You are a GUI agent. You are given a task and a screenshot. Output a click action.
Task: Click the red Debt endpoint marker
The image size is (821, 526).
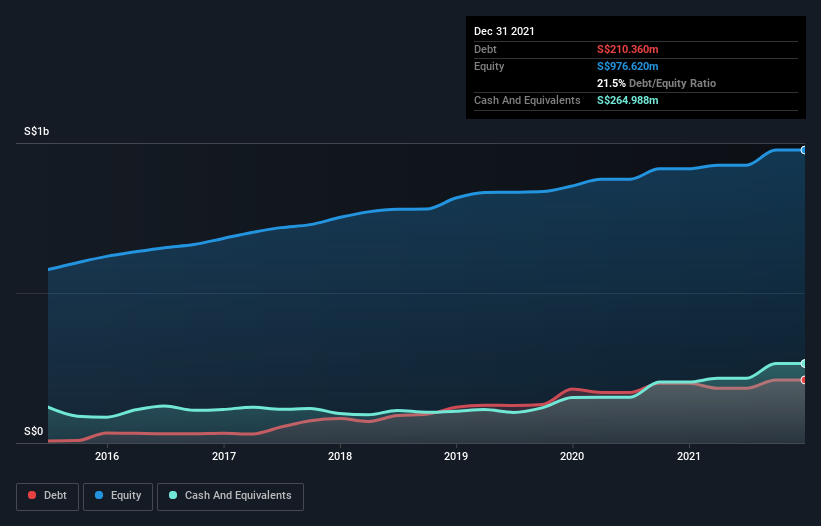tap(804, 380)
